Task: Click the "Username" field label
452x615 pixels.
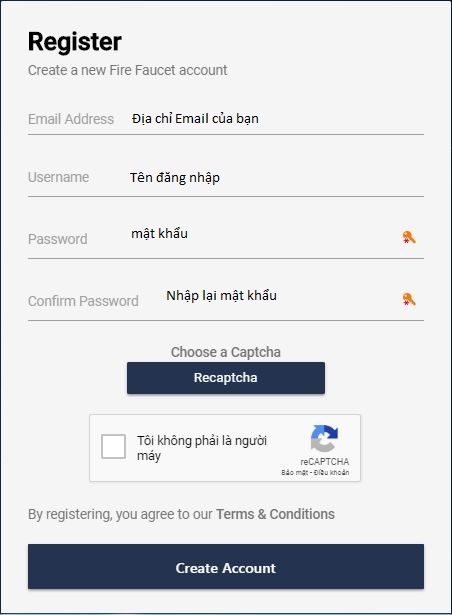Action: point(58,177)
